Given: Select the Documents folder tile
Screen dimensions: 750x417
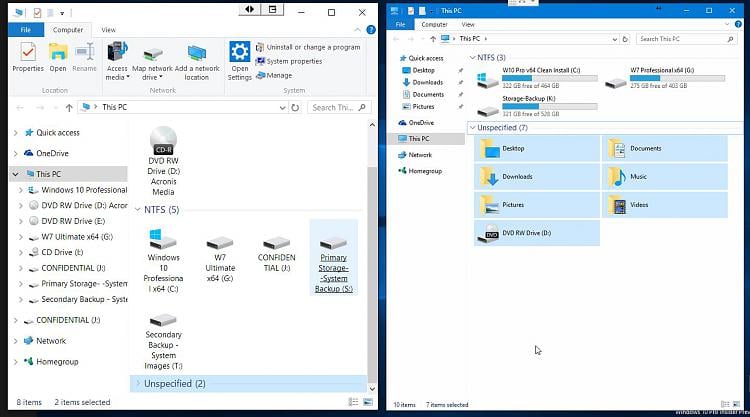Looking at the screenshot, I should 665,149.
